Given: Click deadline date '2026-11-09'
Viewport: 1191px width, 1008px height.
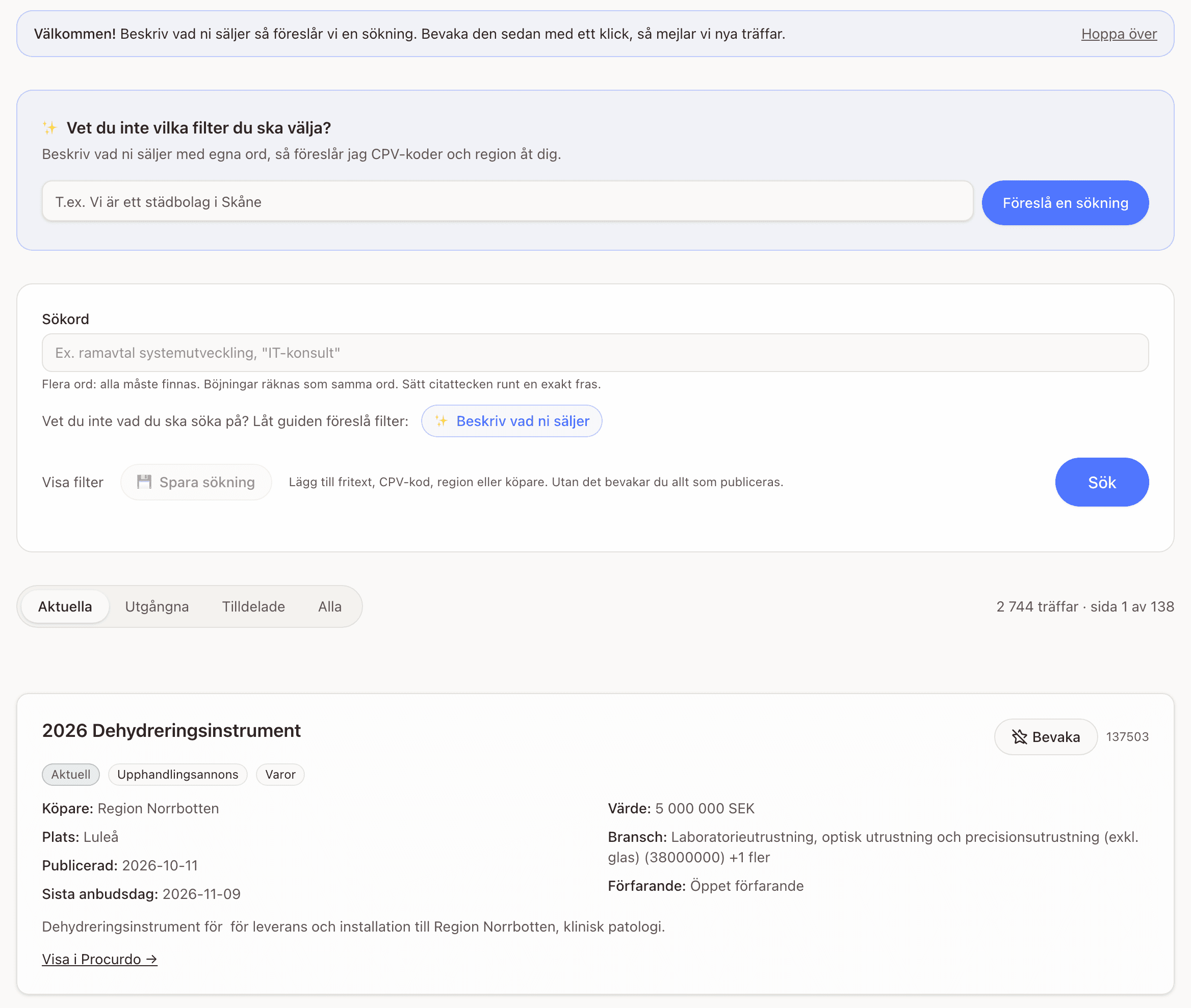Looking at the screenshot, I should [201, 894].
